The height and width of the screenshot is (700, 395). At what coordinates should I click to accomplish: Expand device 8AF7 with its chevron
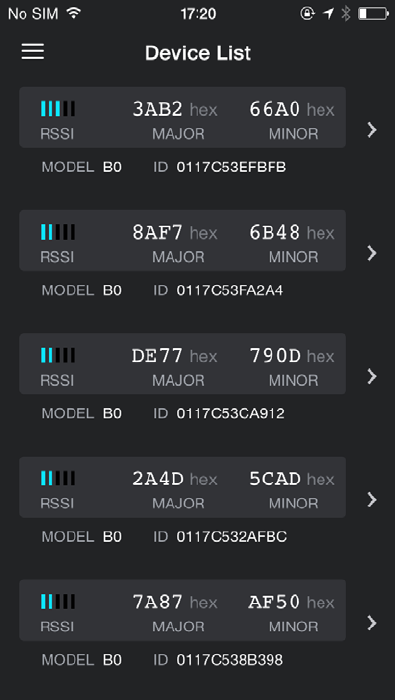click(x=372, y=253)
